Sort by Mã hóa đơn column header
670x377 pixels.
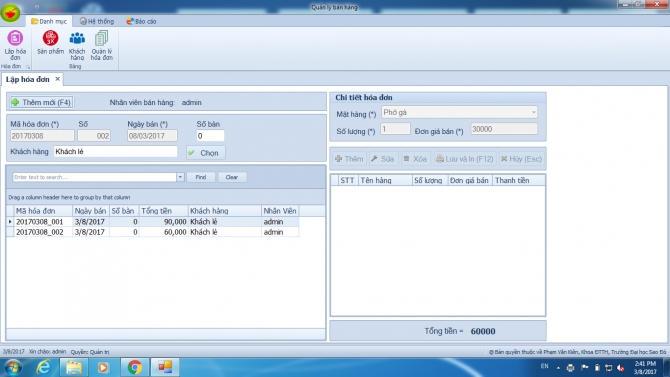point(43,211)
